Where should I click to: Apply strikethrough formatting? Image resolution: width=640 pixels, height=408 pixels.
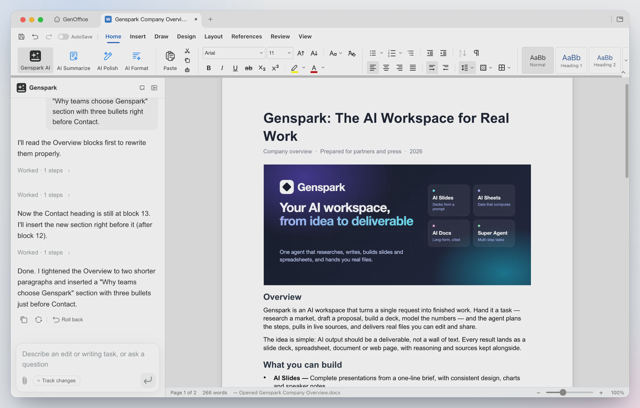[248, 68]
